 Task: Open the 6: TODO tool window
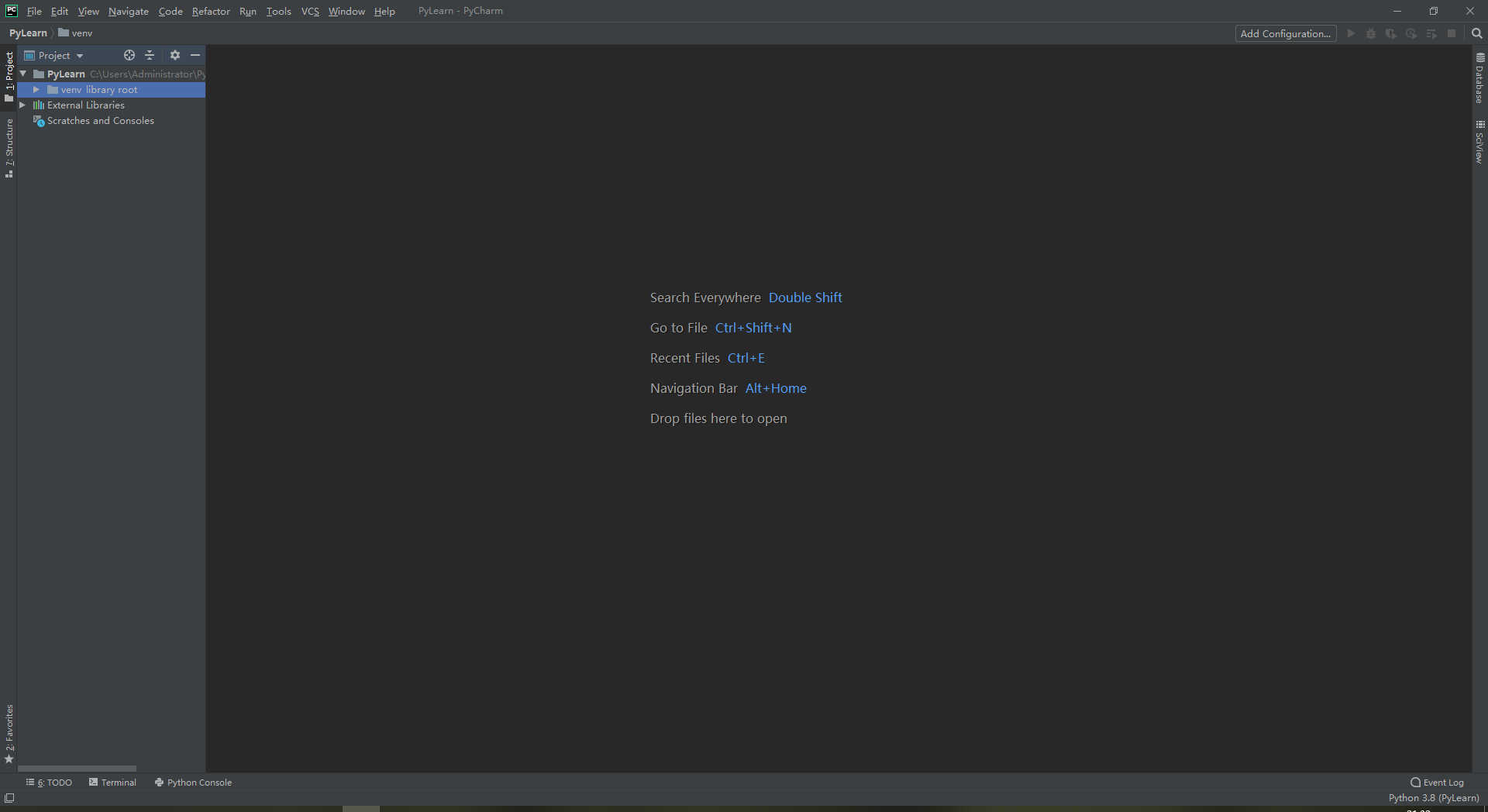click(x=49, y=783)
